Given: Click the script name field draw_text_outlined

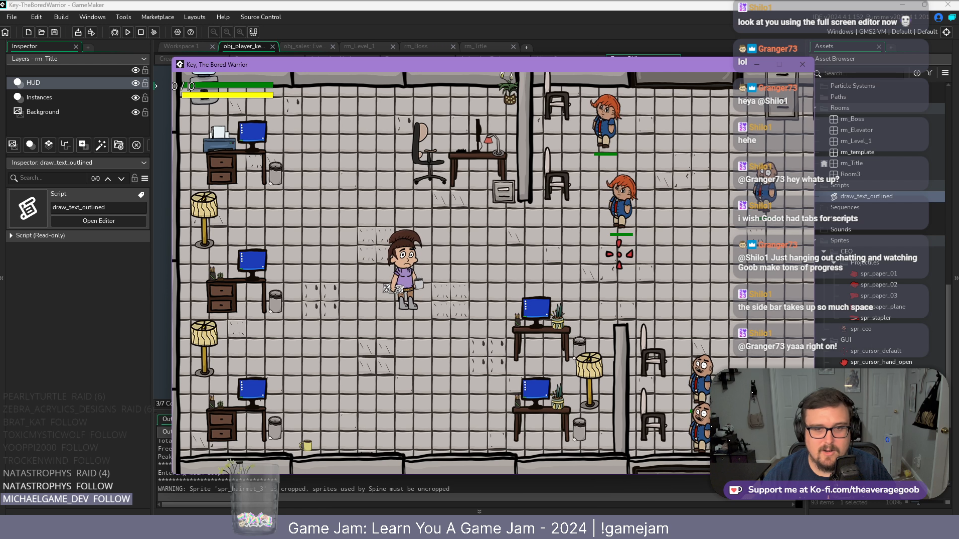Looking at the screenshot, I should [x=98, y=207].
